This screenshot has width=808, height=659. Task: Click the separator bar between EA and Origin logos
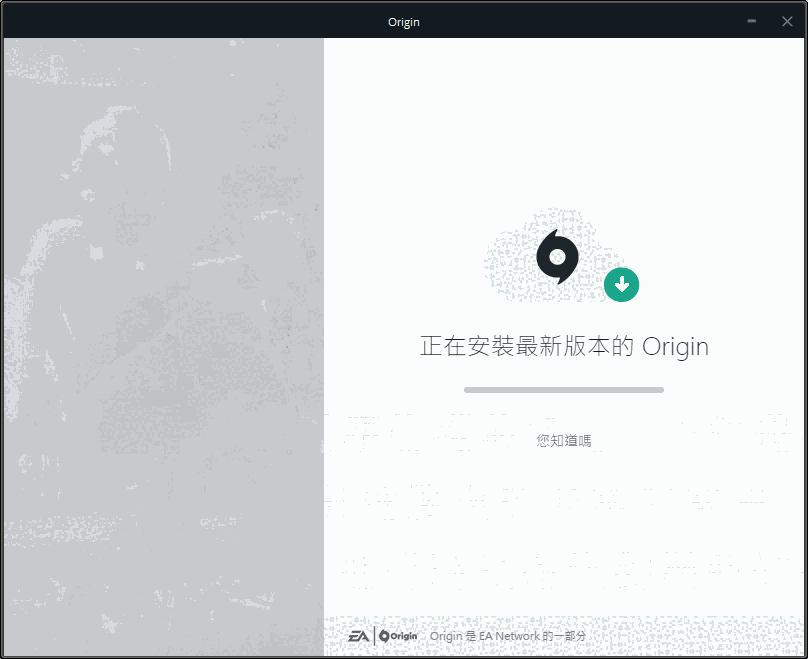tap(373, 634)
